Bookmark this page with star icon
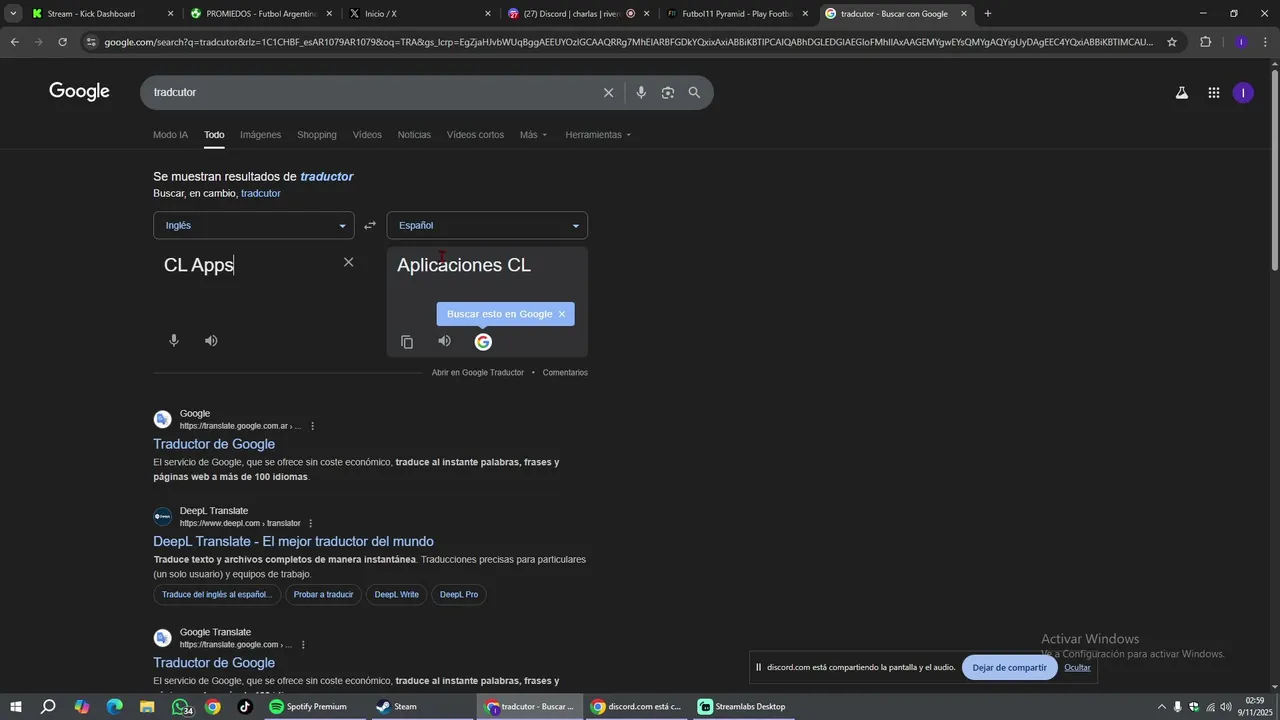 click(1172, 42)
